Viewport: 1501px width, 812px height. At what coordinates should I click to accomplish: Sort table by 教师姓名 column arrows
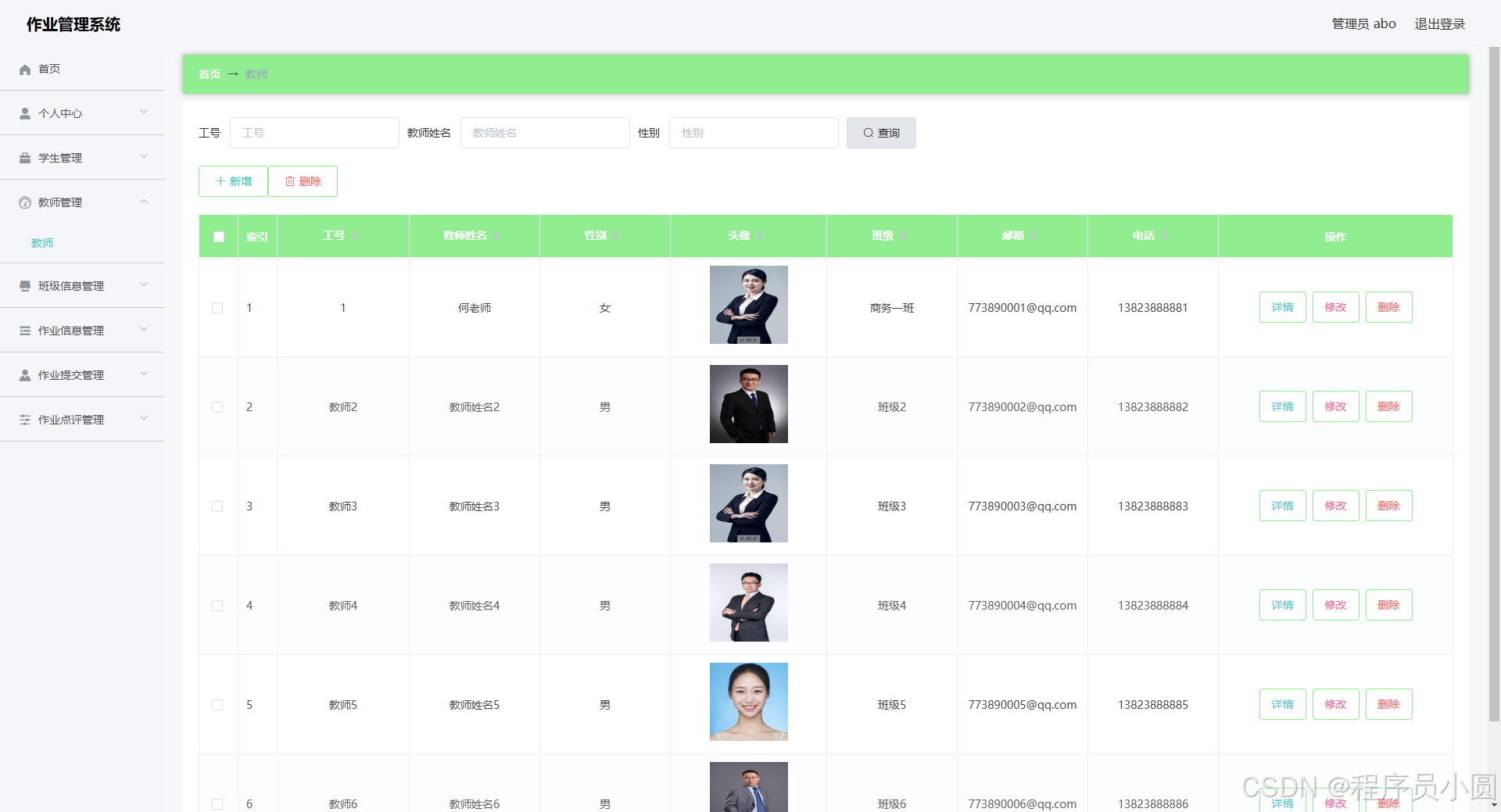496,236
